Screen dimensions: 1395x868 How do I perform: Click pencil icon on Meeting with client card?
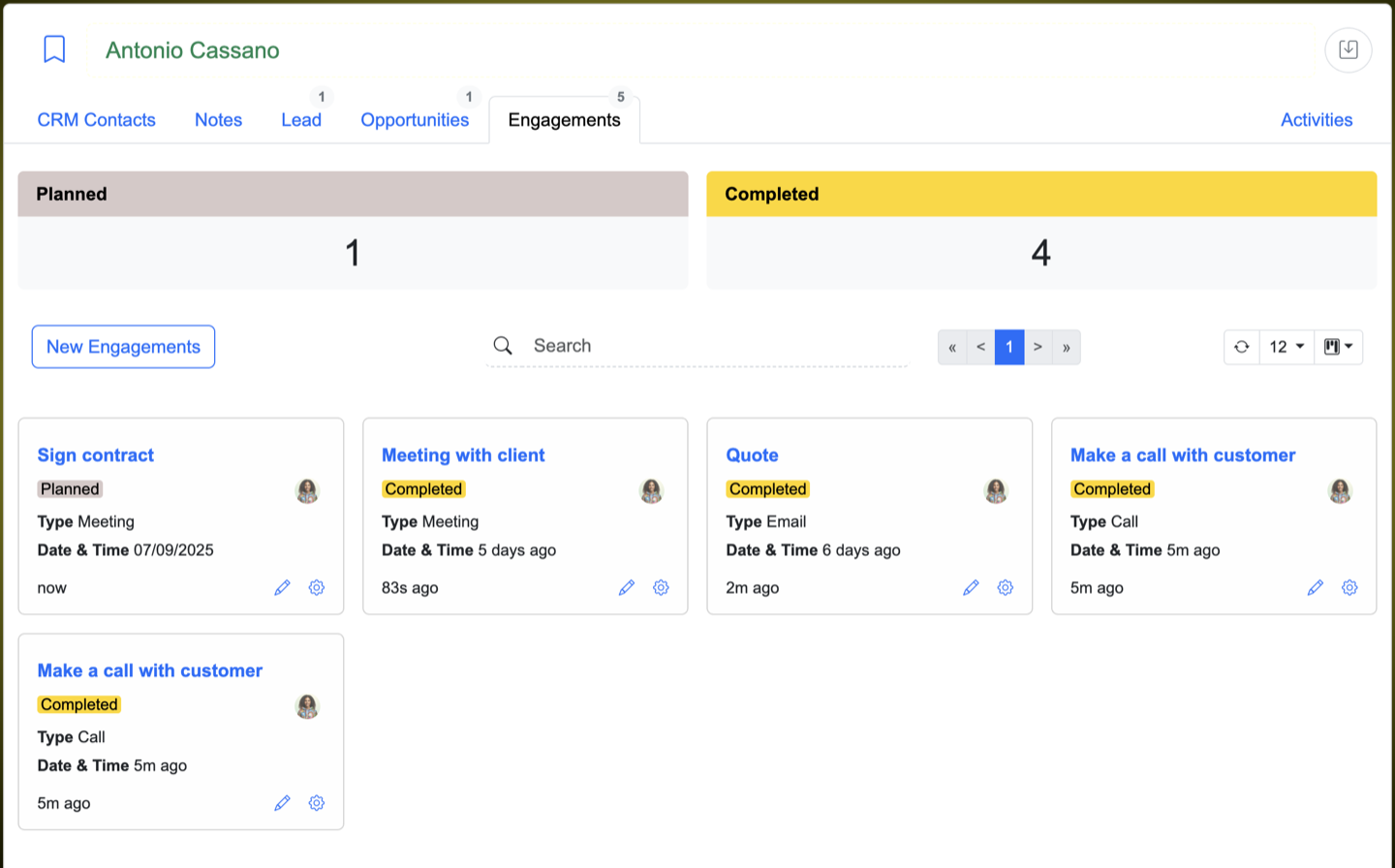click(x=627, y=588)
